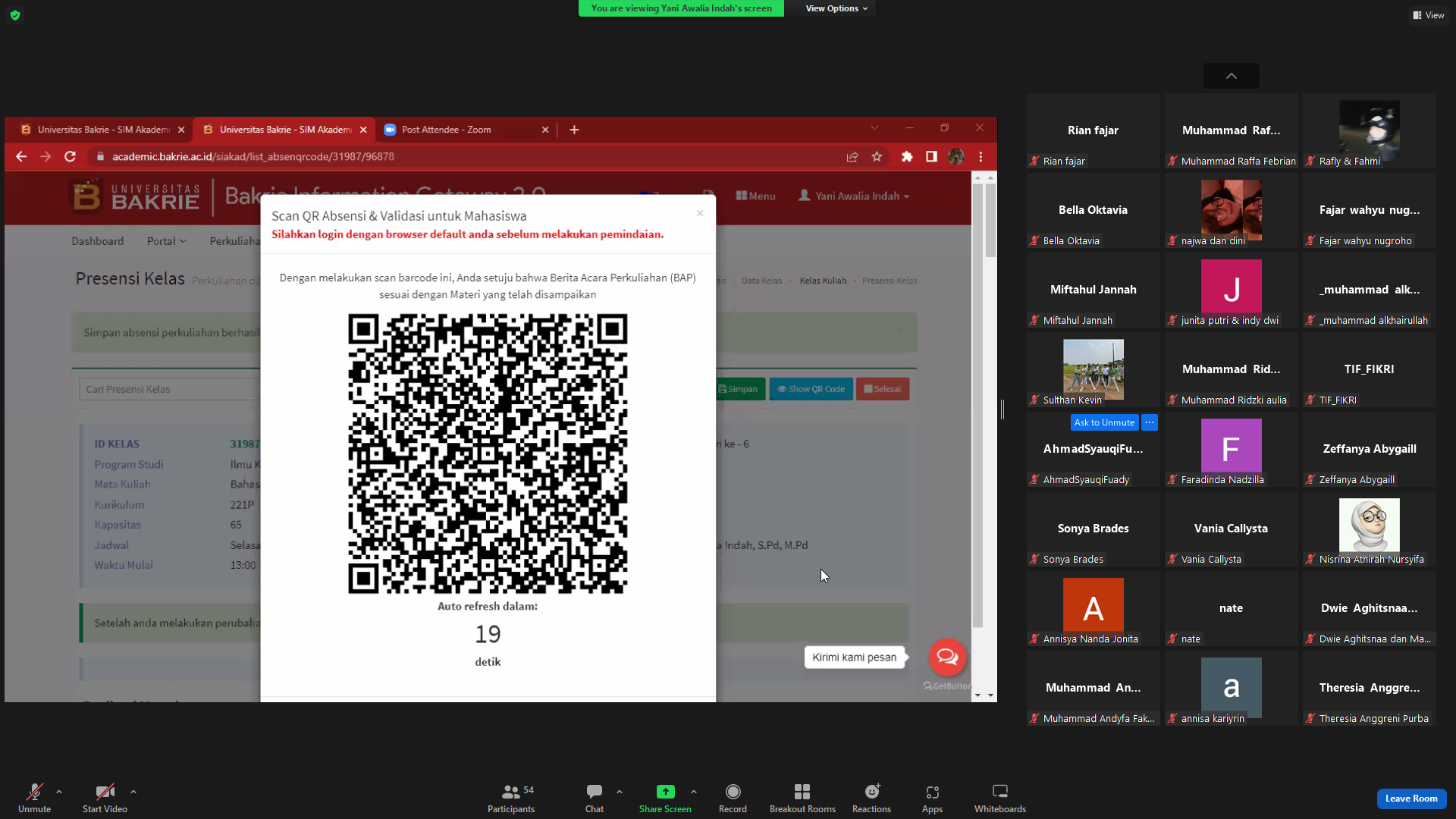Viewport: 1456px width, 819px height.
Task: Open a new browser tab
Action: 574,130
